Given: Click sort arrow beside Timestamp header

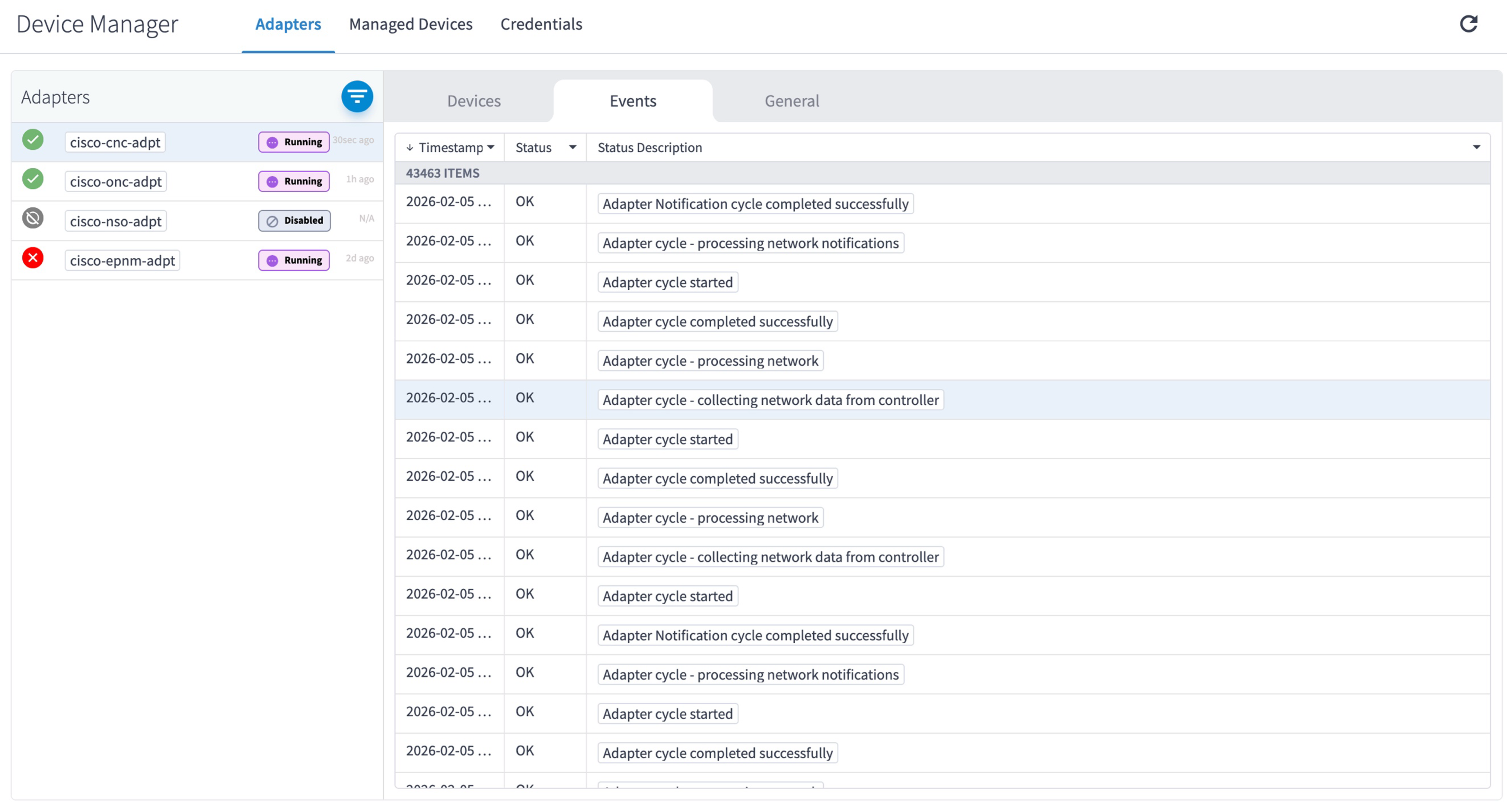Looking at the screenshot, I should 410,148.
